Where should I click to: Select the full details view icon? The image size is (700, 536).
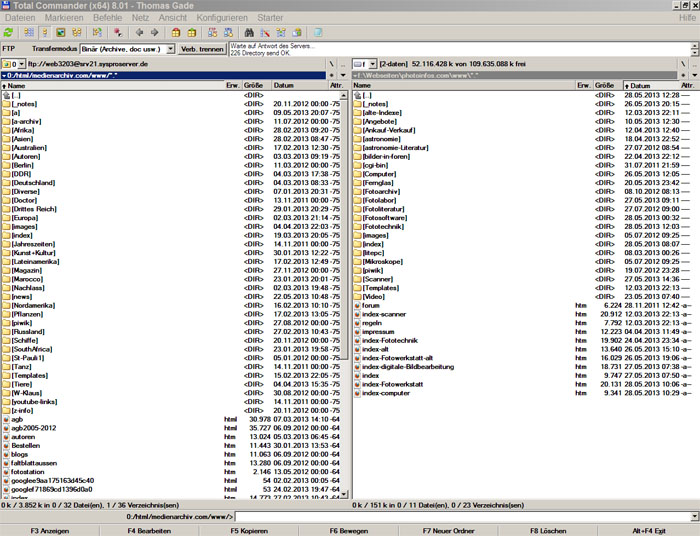[45, 33]
